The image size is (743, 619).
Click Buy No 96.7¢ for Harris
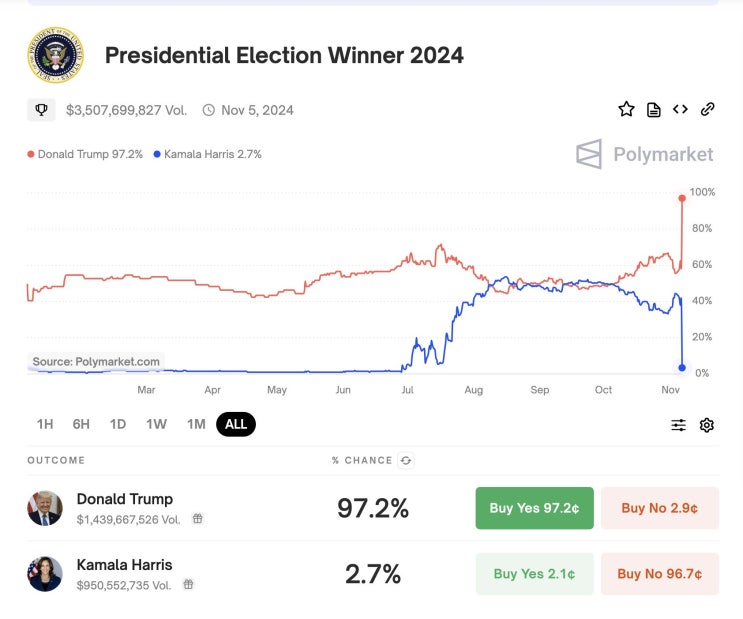point(659,574)
